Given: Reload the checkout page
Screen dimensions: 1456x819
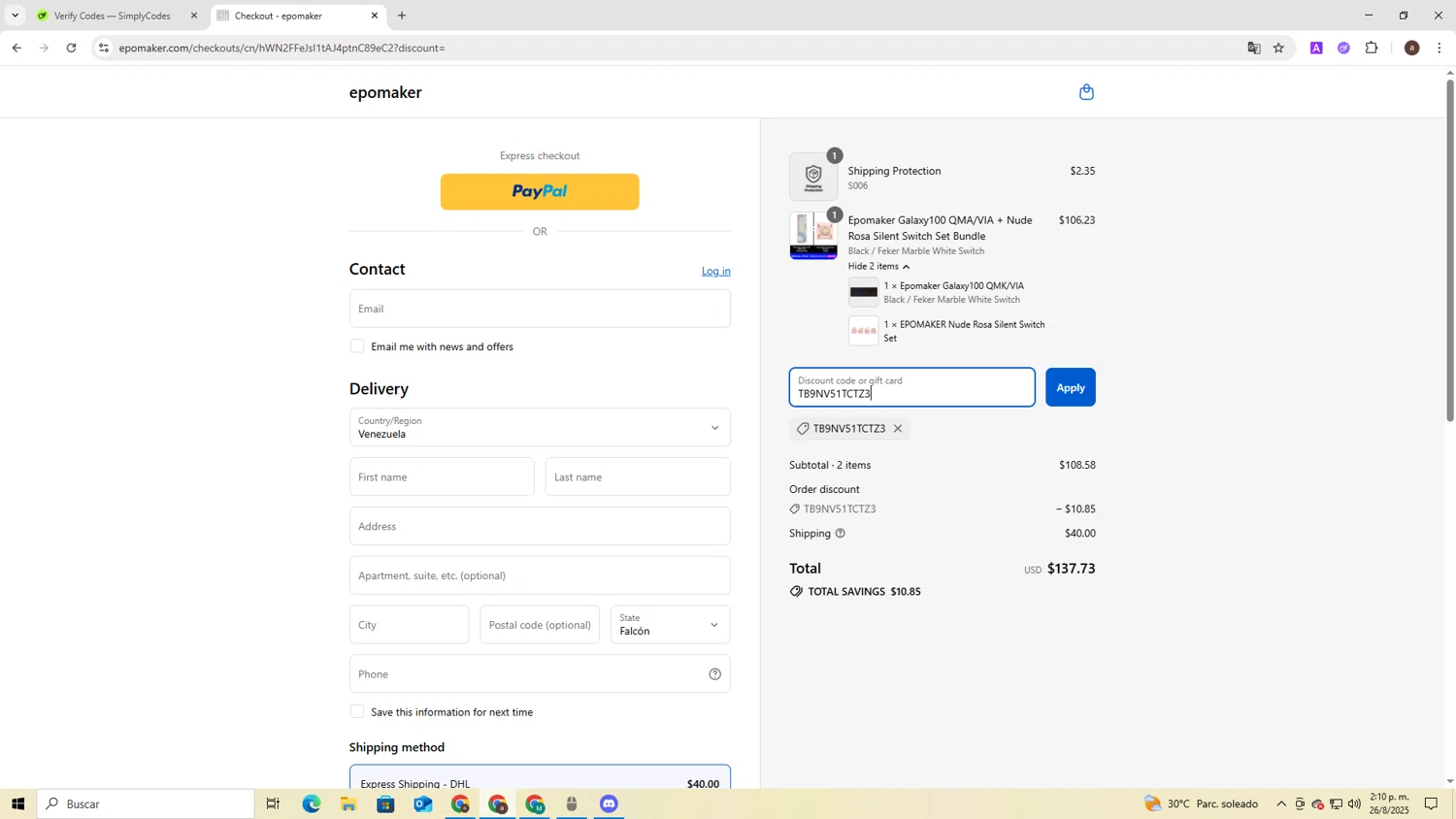Looking at the screenshot, I should pos(71,48).
